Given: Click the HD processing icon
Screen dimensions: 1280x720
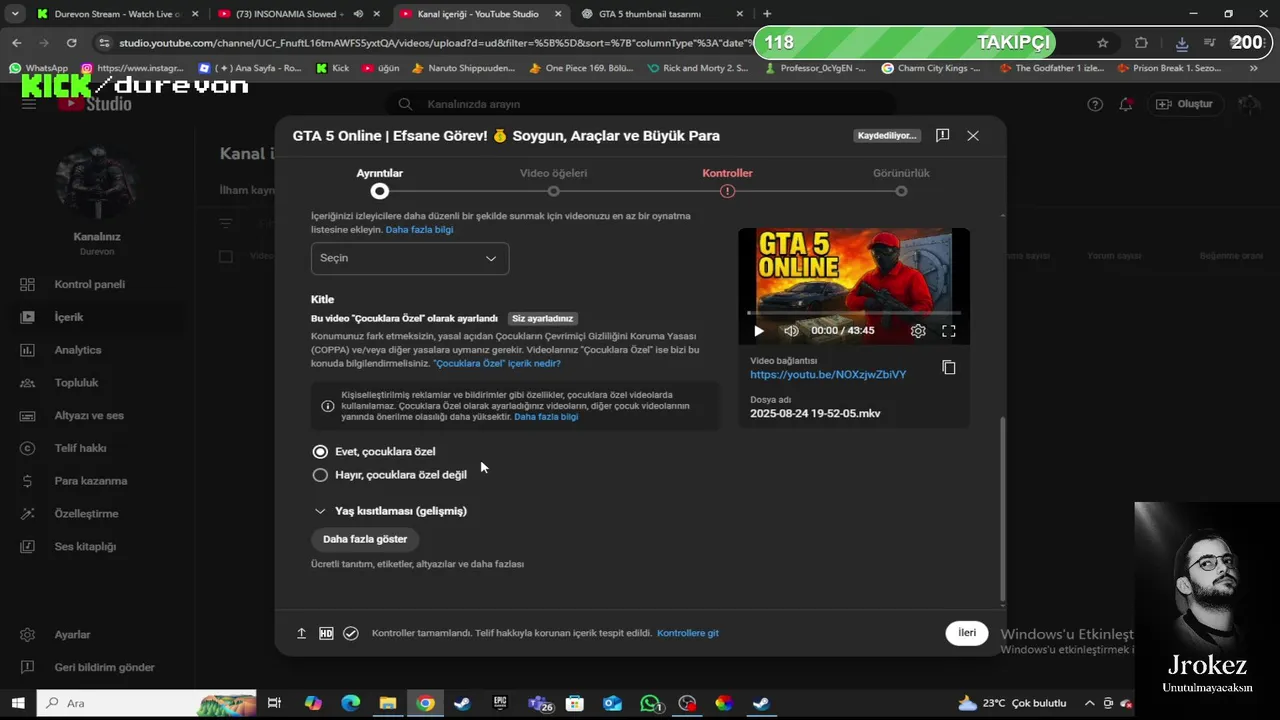Looking at the screenshot, I should point(326,633).
